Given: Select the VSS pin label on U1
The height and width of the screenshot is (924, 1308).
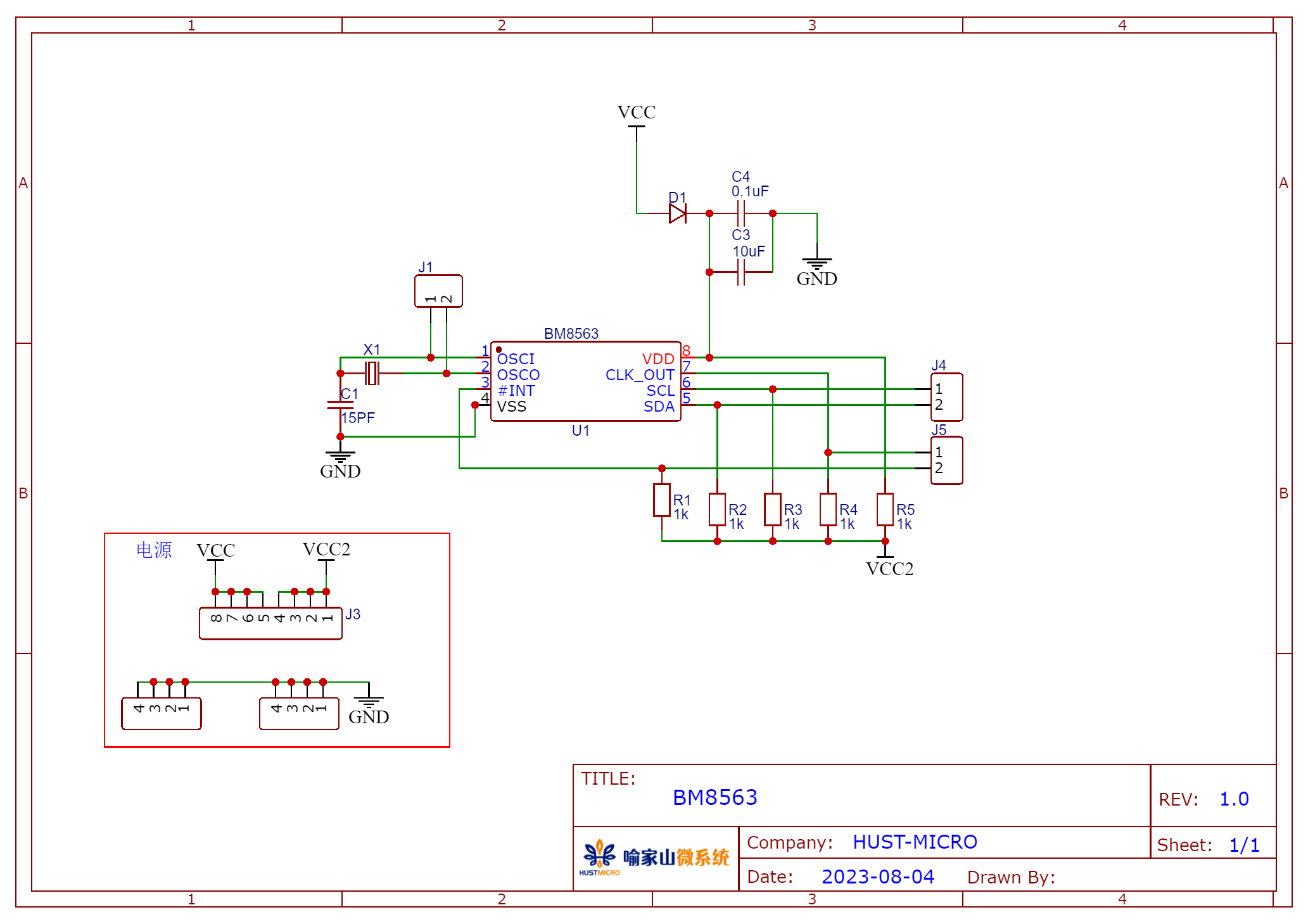Looking at the screenshot, I should [511, 407].
